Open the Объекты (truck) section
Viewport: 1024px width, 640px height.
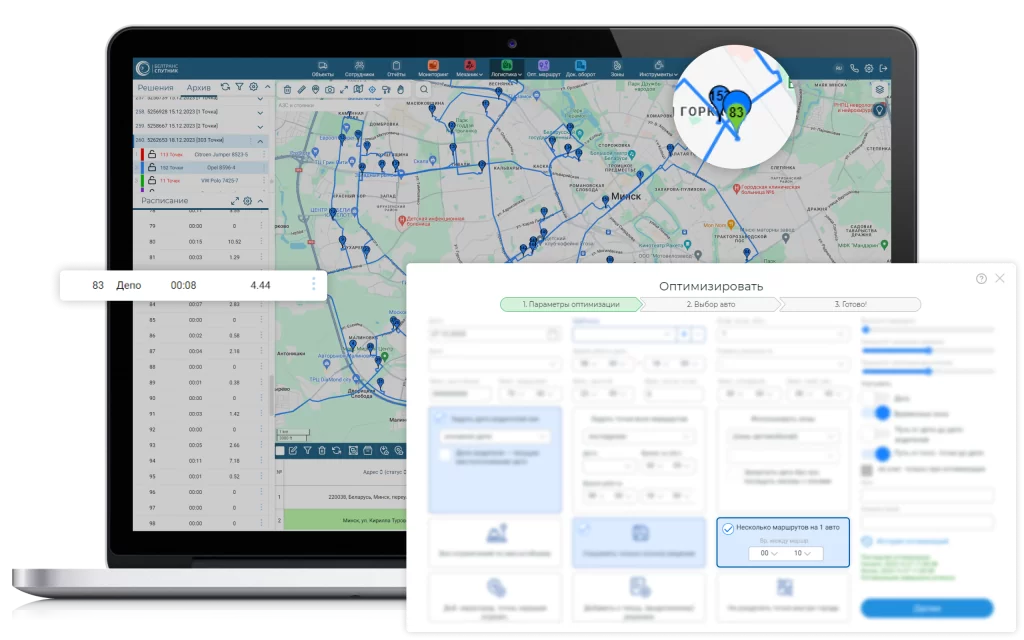click(x=323, y=69)
